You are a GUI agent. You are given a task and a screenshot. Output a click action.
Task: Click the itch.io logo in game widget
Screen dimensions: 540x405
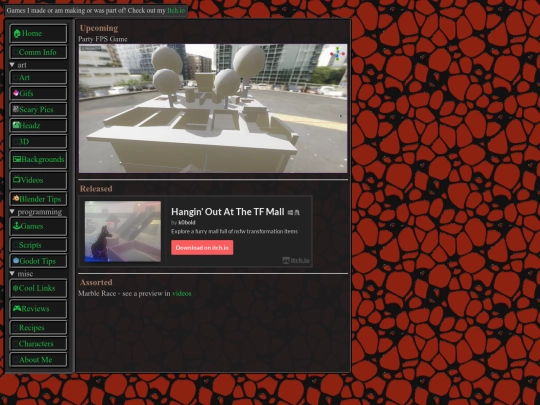coord(296,260)
